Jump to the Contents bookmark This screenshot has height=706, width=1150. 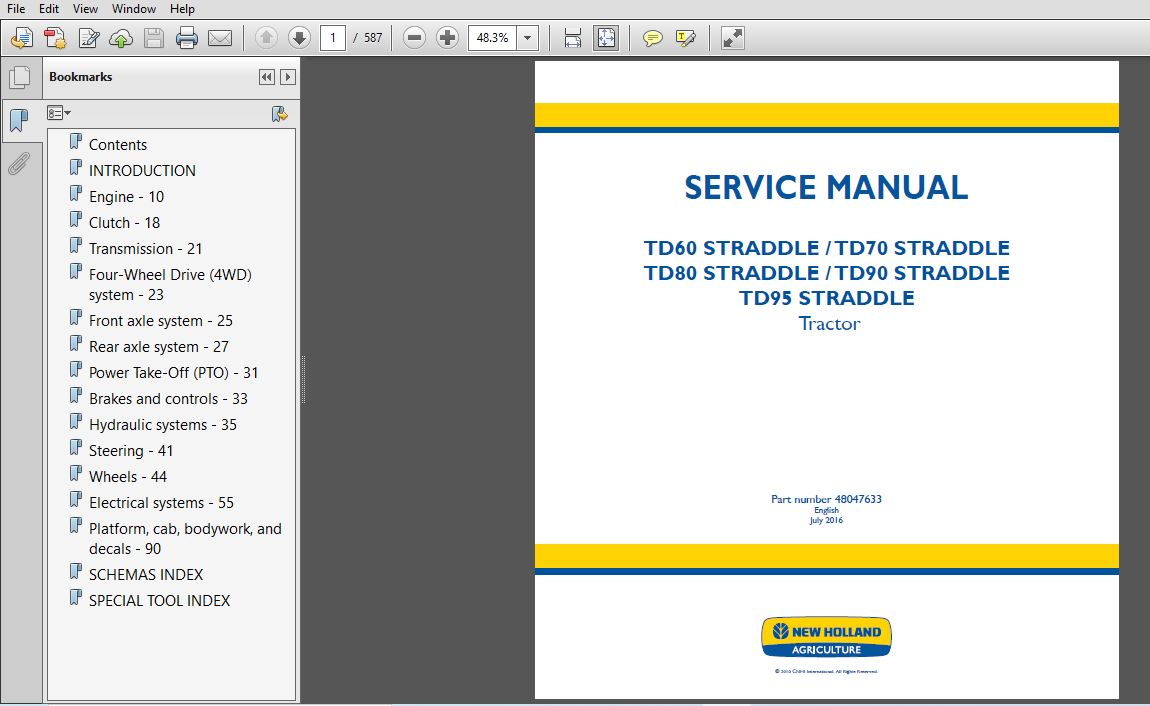pos(117,144)
